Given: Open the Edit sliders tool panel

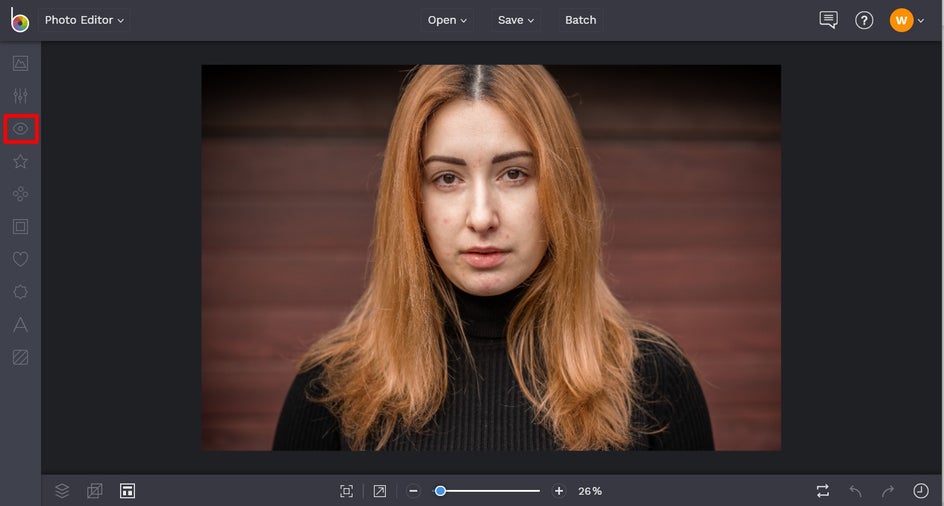Looking at the screenshot, I should tap(20, 96).
